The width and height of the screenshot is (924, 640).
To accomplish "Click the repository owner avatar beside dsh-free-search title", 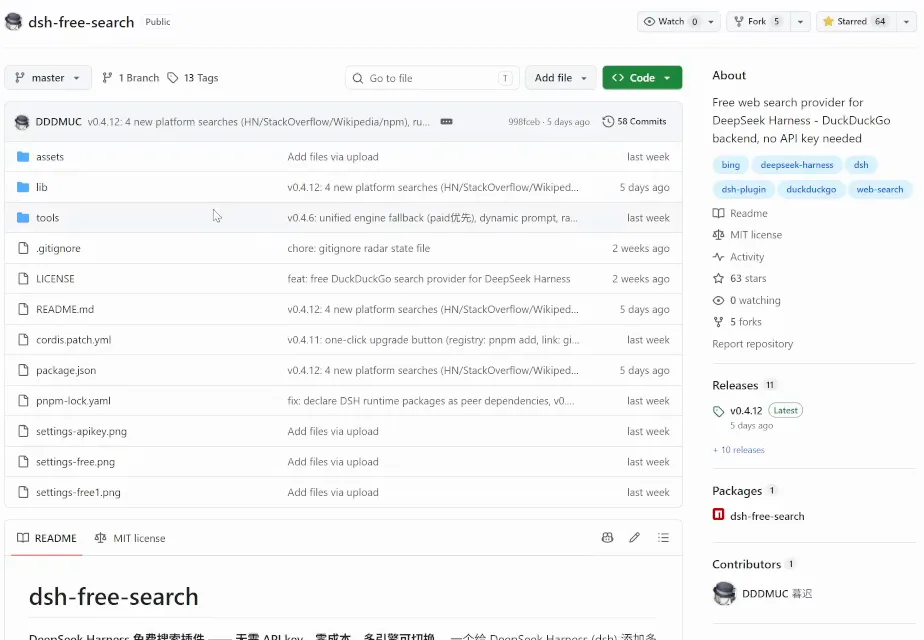I will click(x=14, y=22).
